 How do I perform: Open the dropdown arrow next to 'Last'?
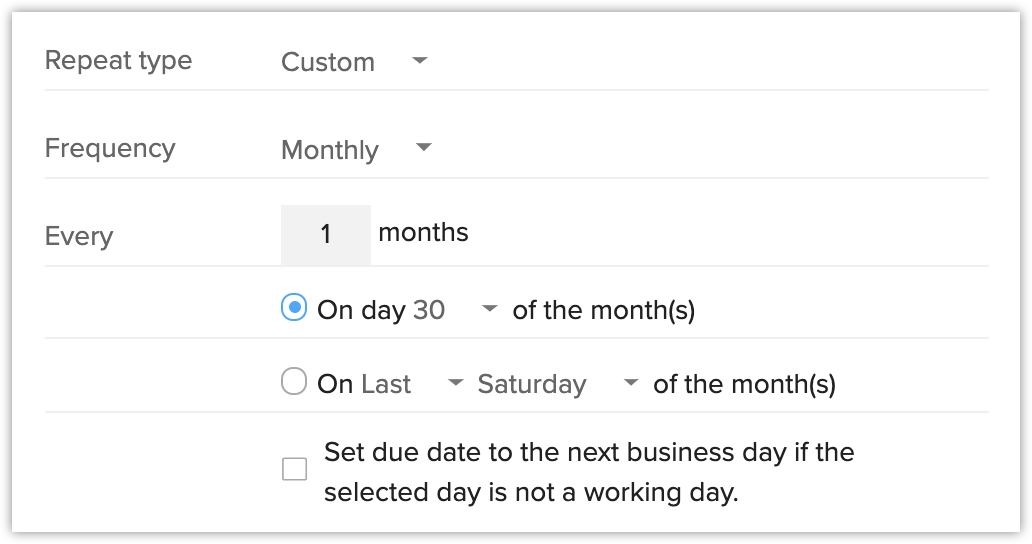click(455, 383)
